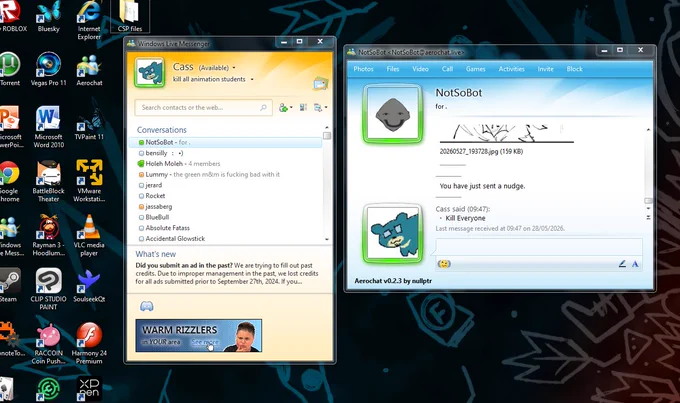Expand the Cass status dropdown arrow

point(234,68)
